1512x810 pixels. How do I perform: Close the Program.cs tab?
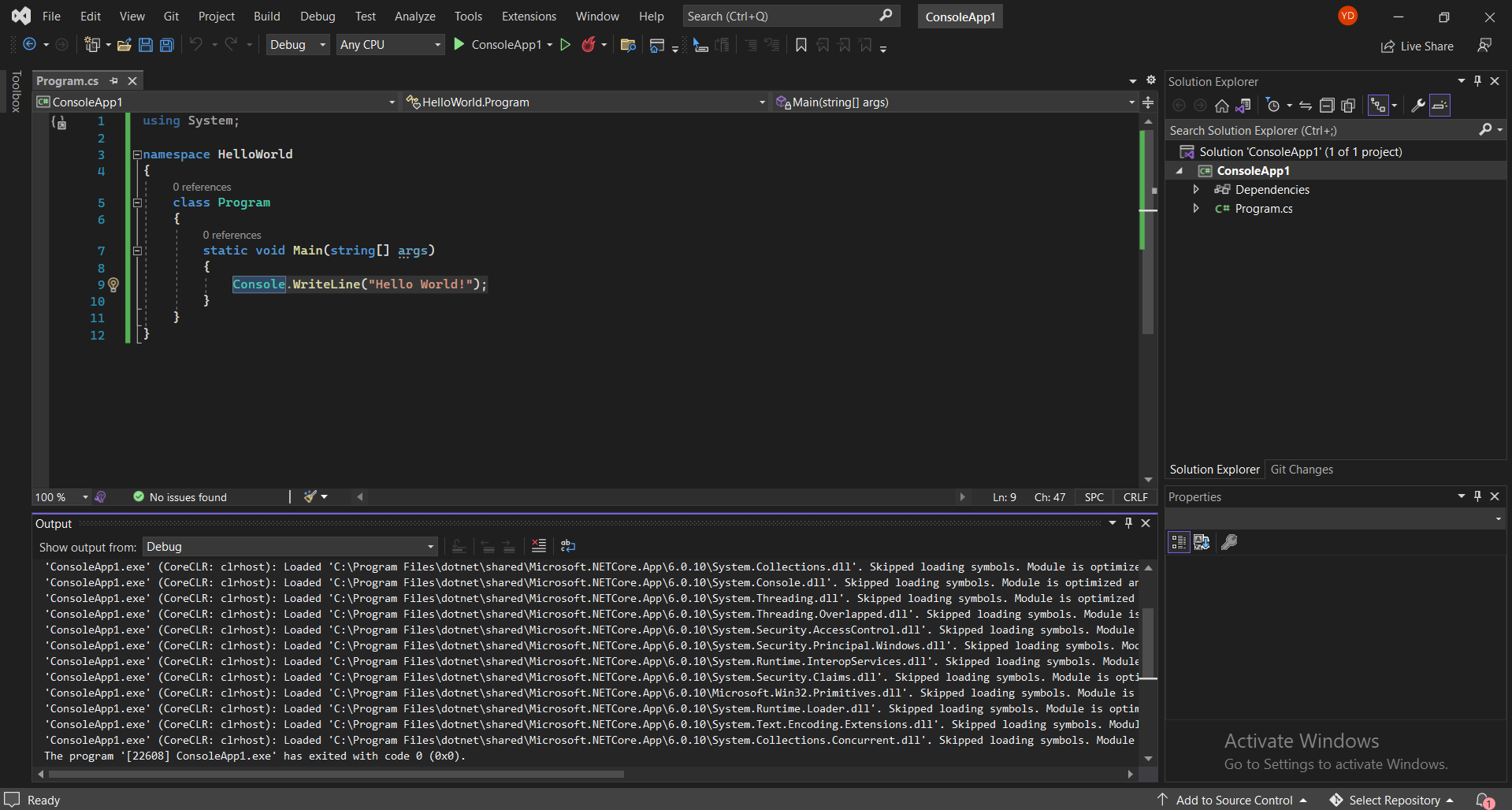tap(132, 80)
